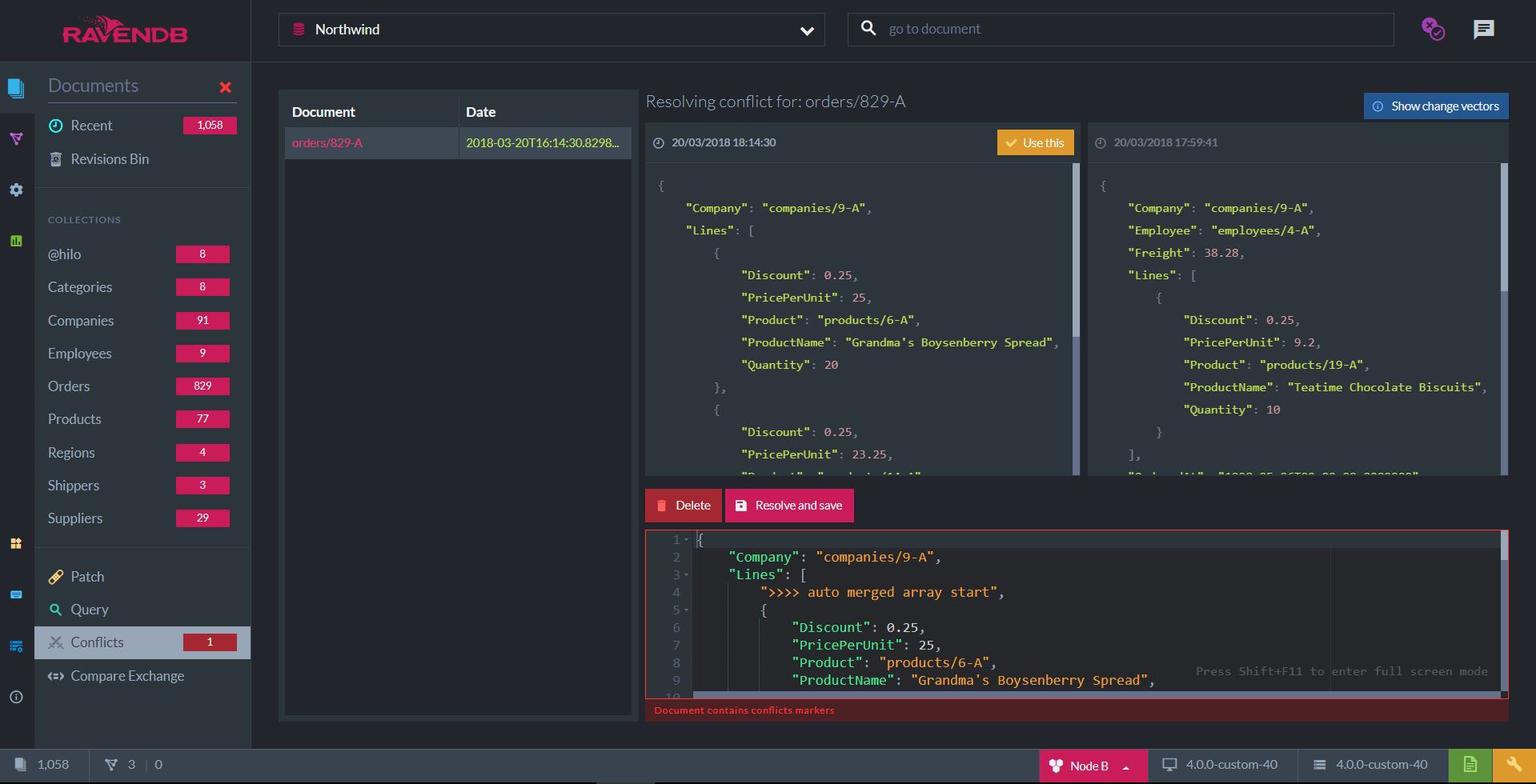Open the Settings gear icon in sidebar
This screenshot has height=784, width=1536.
click(16, 190)
